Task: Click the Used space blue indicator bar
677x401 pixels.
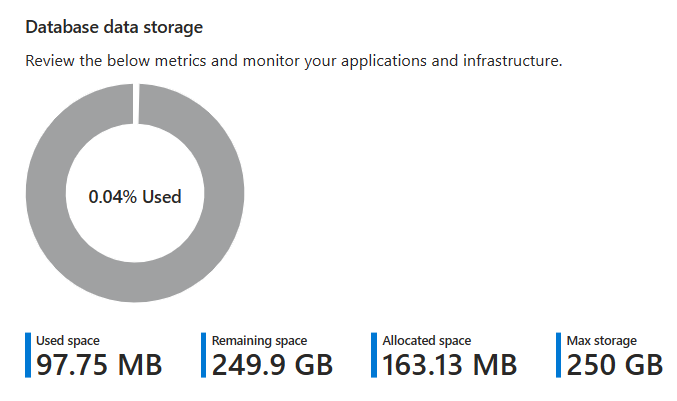Action: tap(28, 355)
